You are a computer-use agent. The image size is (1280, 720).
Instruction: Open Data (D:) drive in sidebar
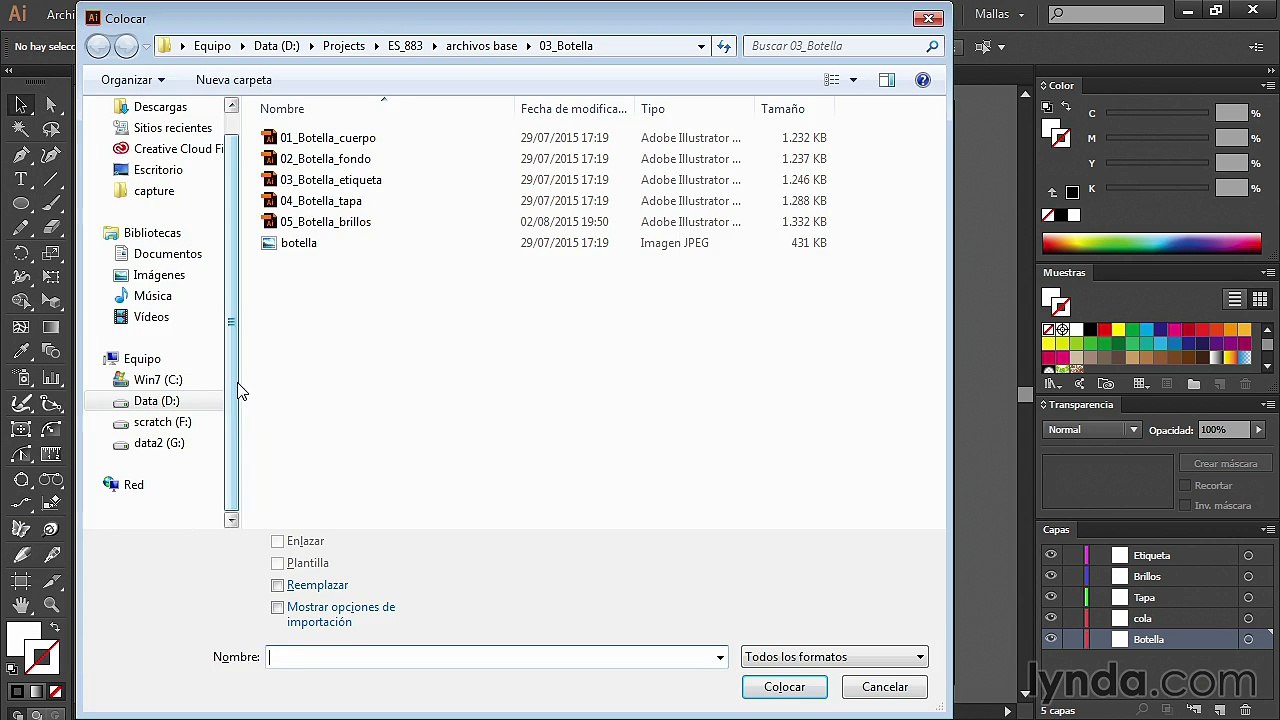(157, 401)
